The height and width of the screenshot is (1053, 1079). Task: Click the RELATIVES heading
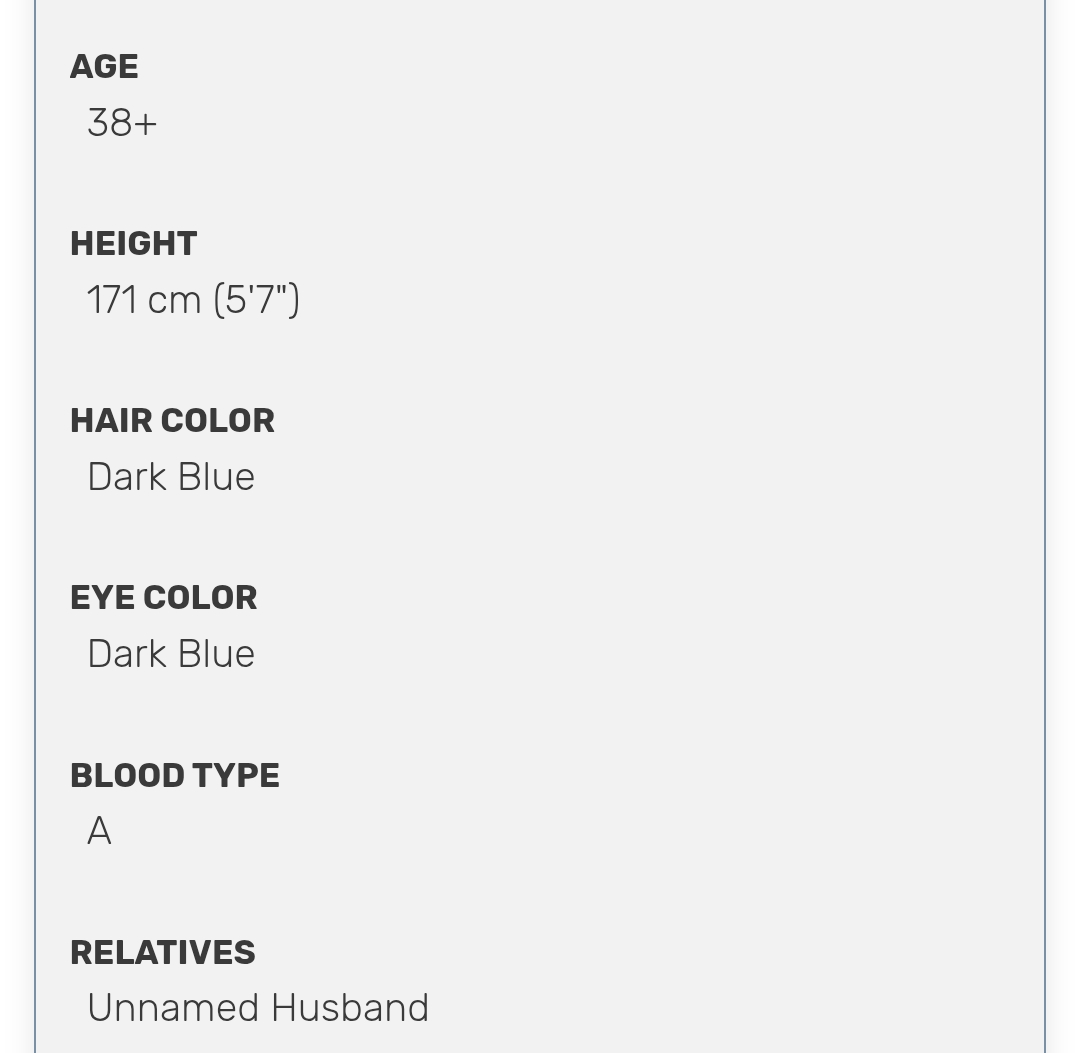[162, 953]
